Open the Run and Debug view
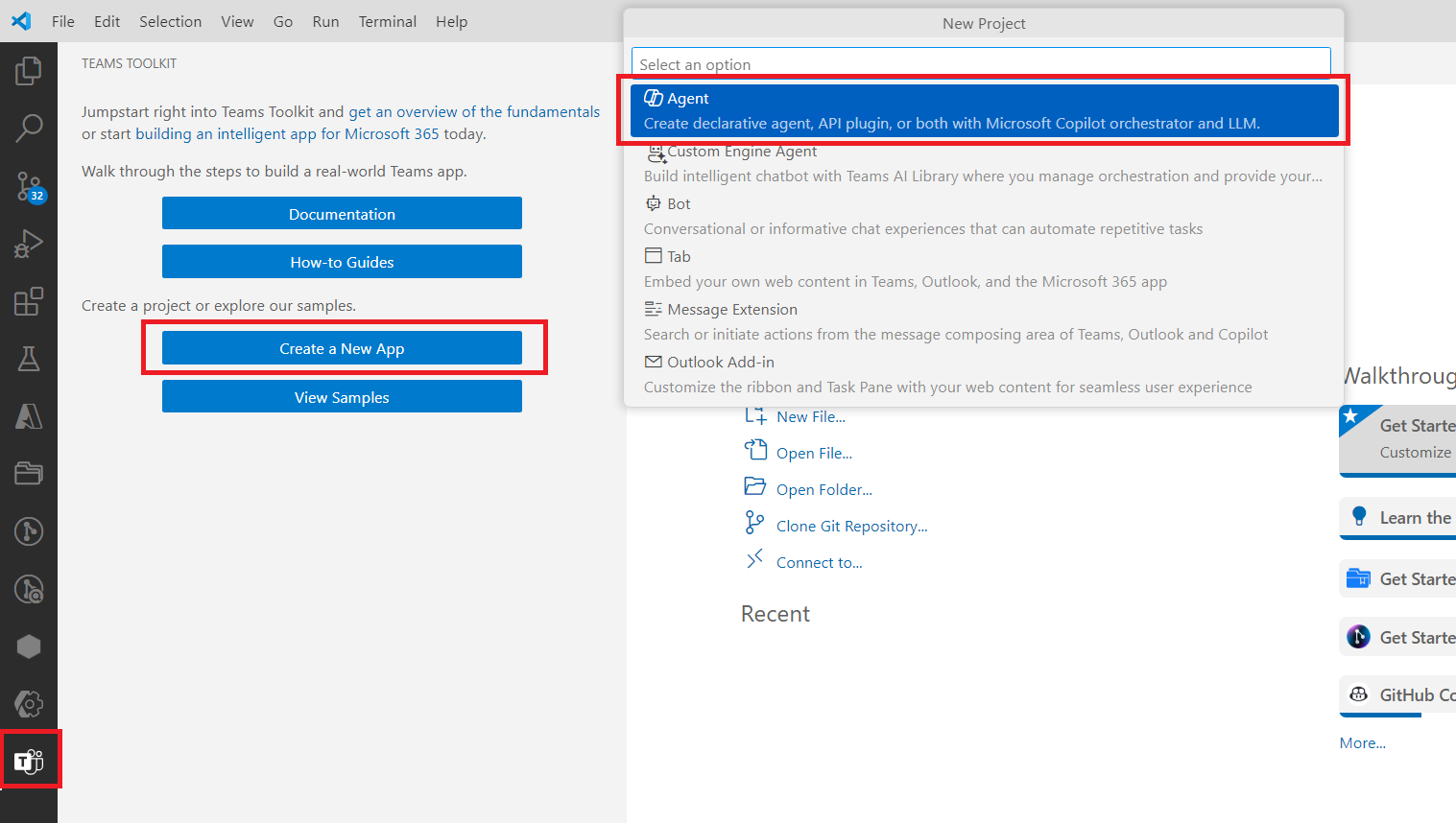 coord(29,244)
